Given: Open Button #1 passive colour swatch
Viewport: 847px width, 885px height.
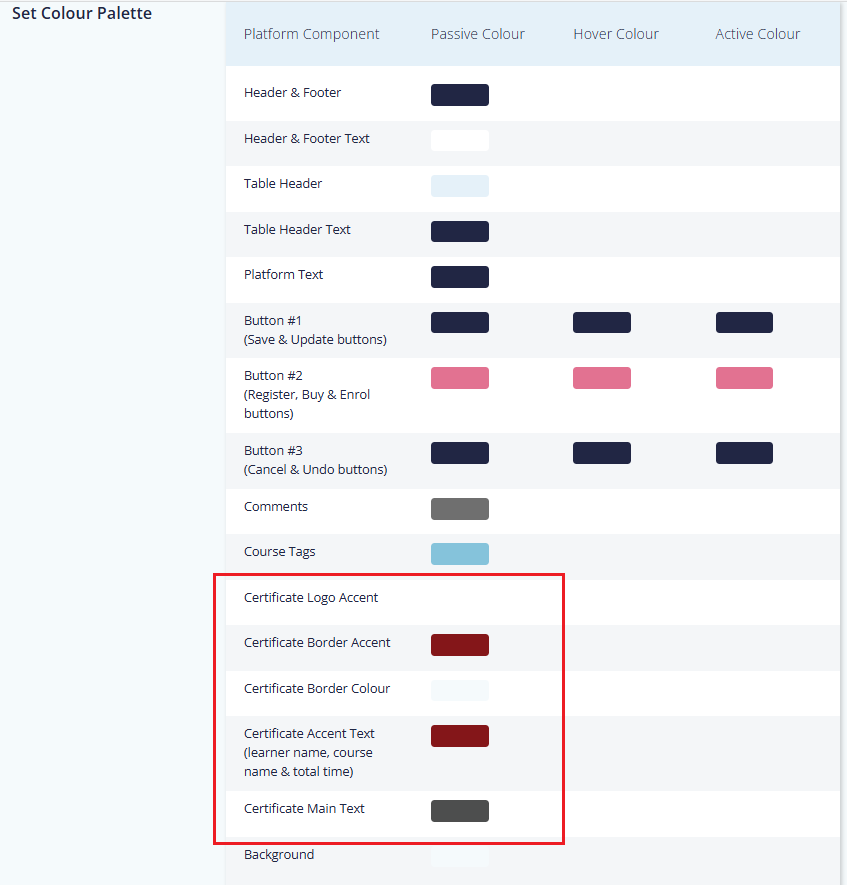Looking at the screenshot, I should (460, 322).
